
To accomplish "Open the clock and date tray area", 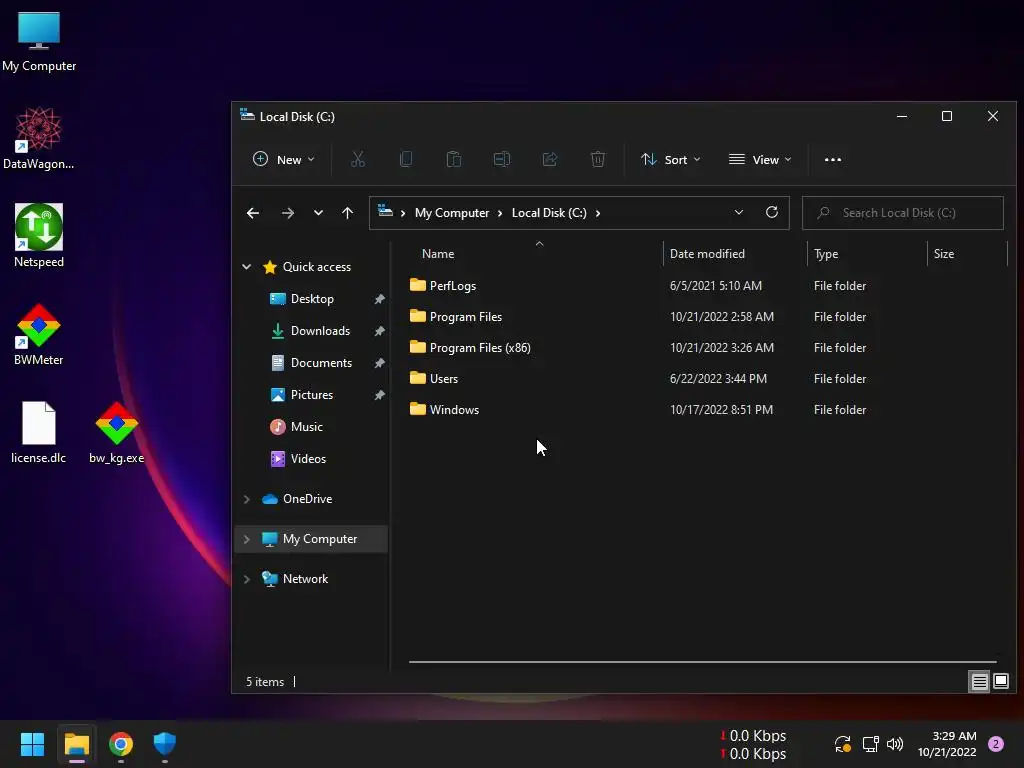I will [x=947, y=744].
